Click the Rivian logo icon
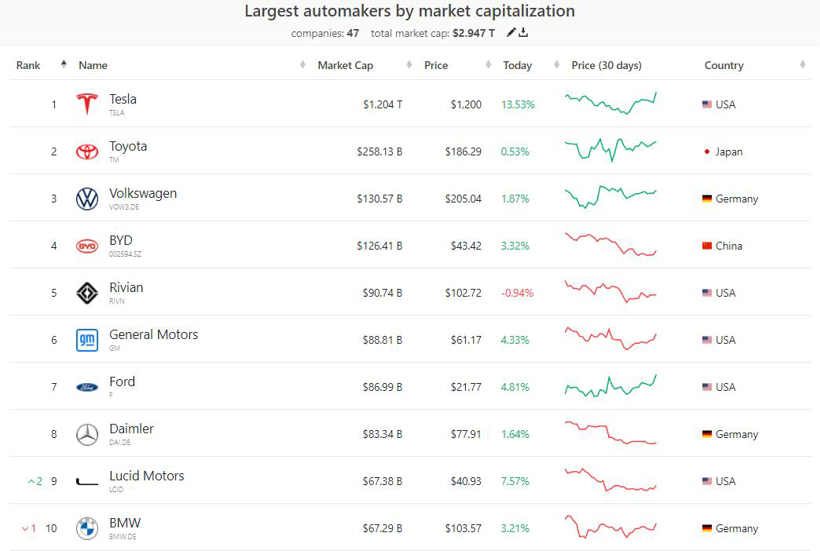 pyautogui.click(x=87, y=293)
